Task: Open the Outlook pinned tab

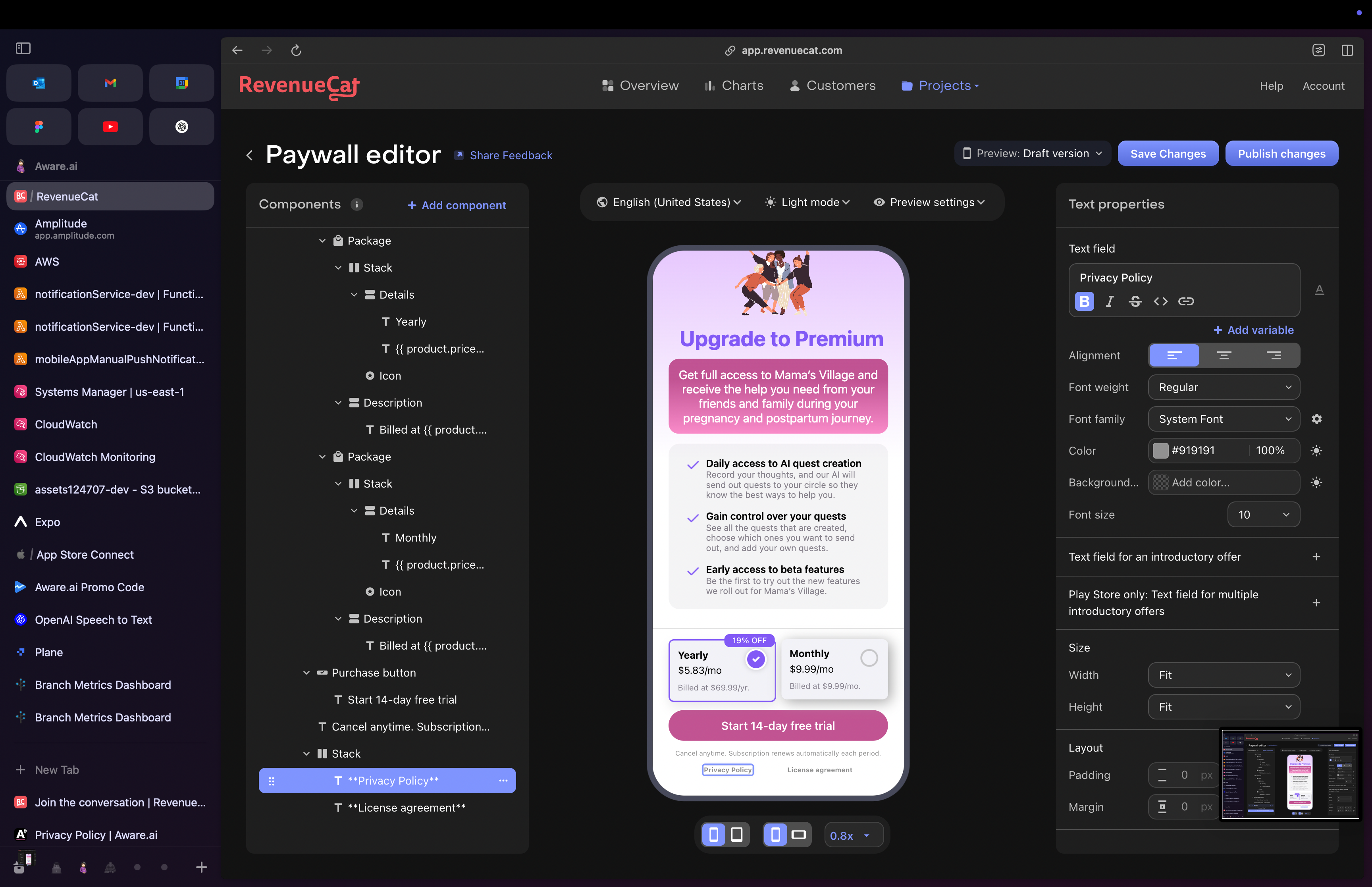Action: tap(39, 83)
